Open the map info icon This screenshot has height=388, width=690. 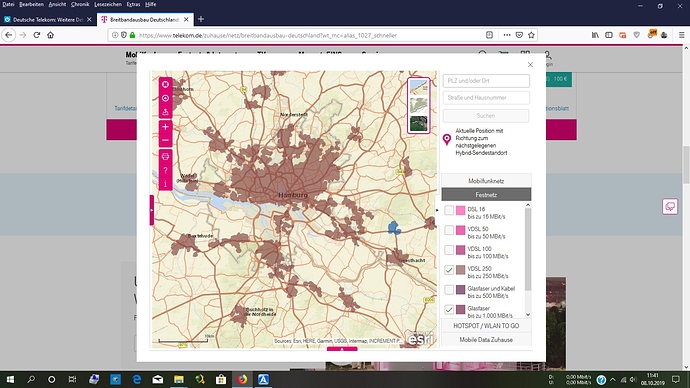[x=165, y=183]
